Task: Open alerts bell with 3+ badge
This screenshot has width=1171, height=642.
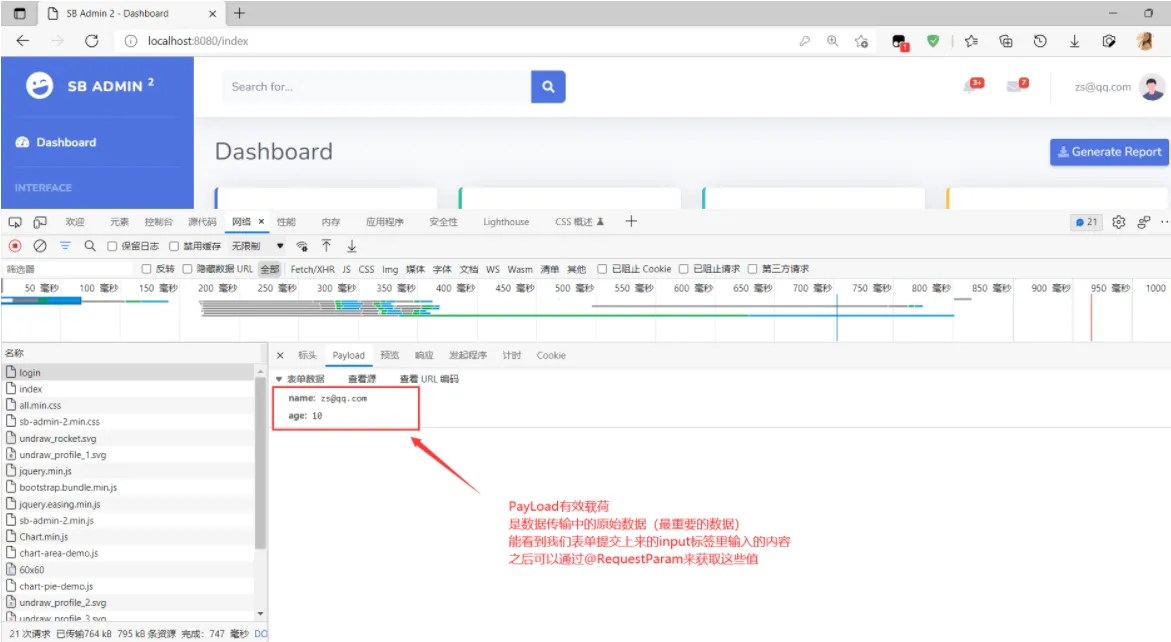Action: 972,86
